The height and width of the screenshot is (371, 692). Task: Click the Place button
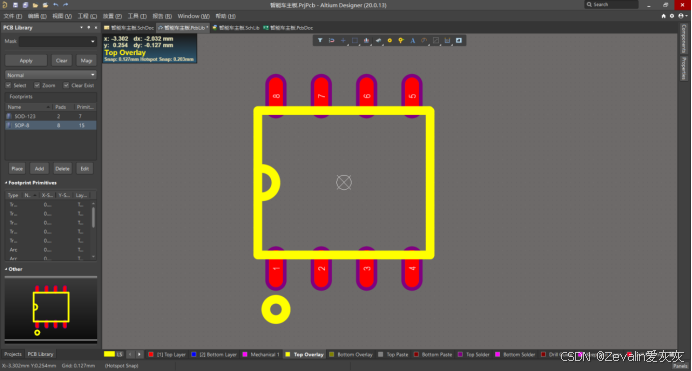click(x=17, y=169)
